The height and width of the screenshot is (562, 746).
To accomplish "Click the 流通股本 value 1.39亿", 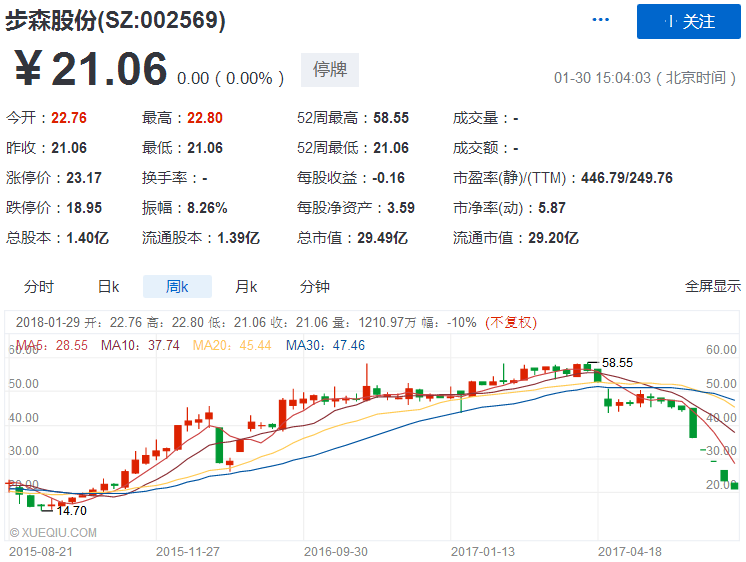I will click(x=238, y=237).
